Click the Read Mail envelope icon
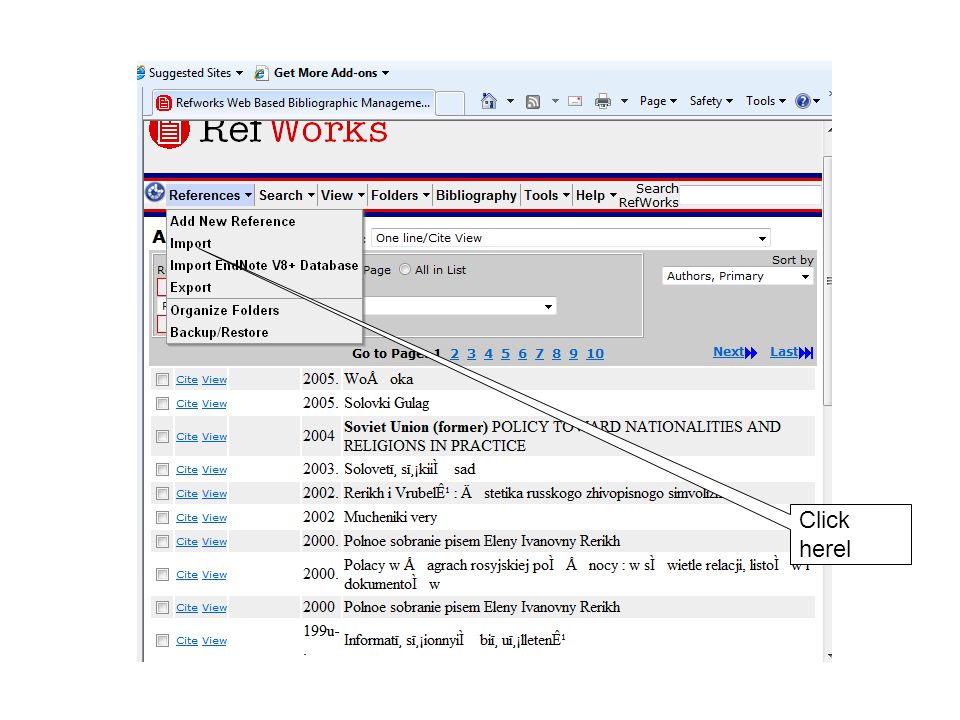 click(575, 101)
